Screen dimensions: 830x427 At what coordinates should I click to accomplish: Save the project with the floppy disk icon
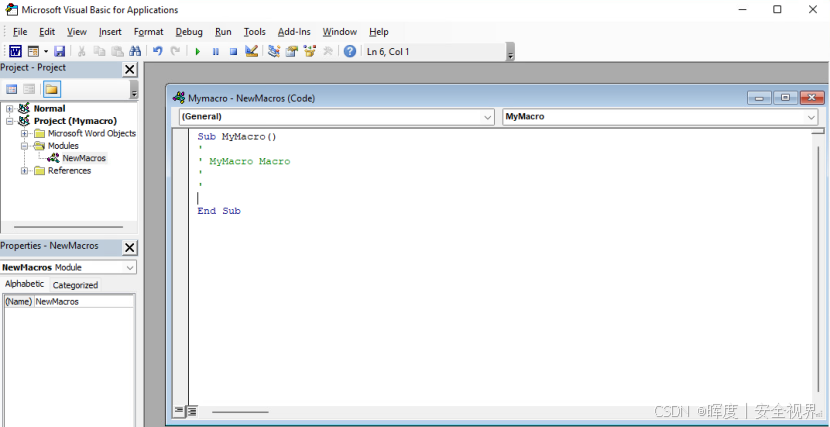pyautogui.click(x=59, y=51)
